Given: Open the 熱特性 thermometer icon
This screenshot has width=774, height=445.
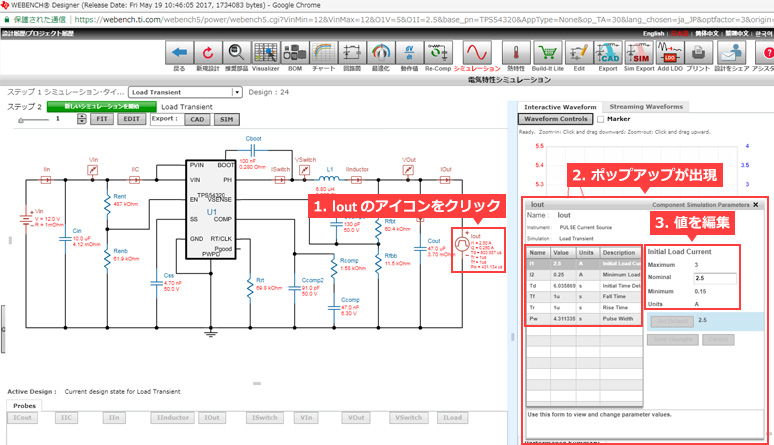Looking at the screenshot, I should pyautogui.click(x=516, y=52).
